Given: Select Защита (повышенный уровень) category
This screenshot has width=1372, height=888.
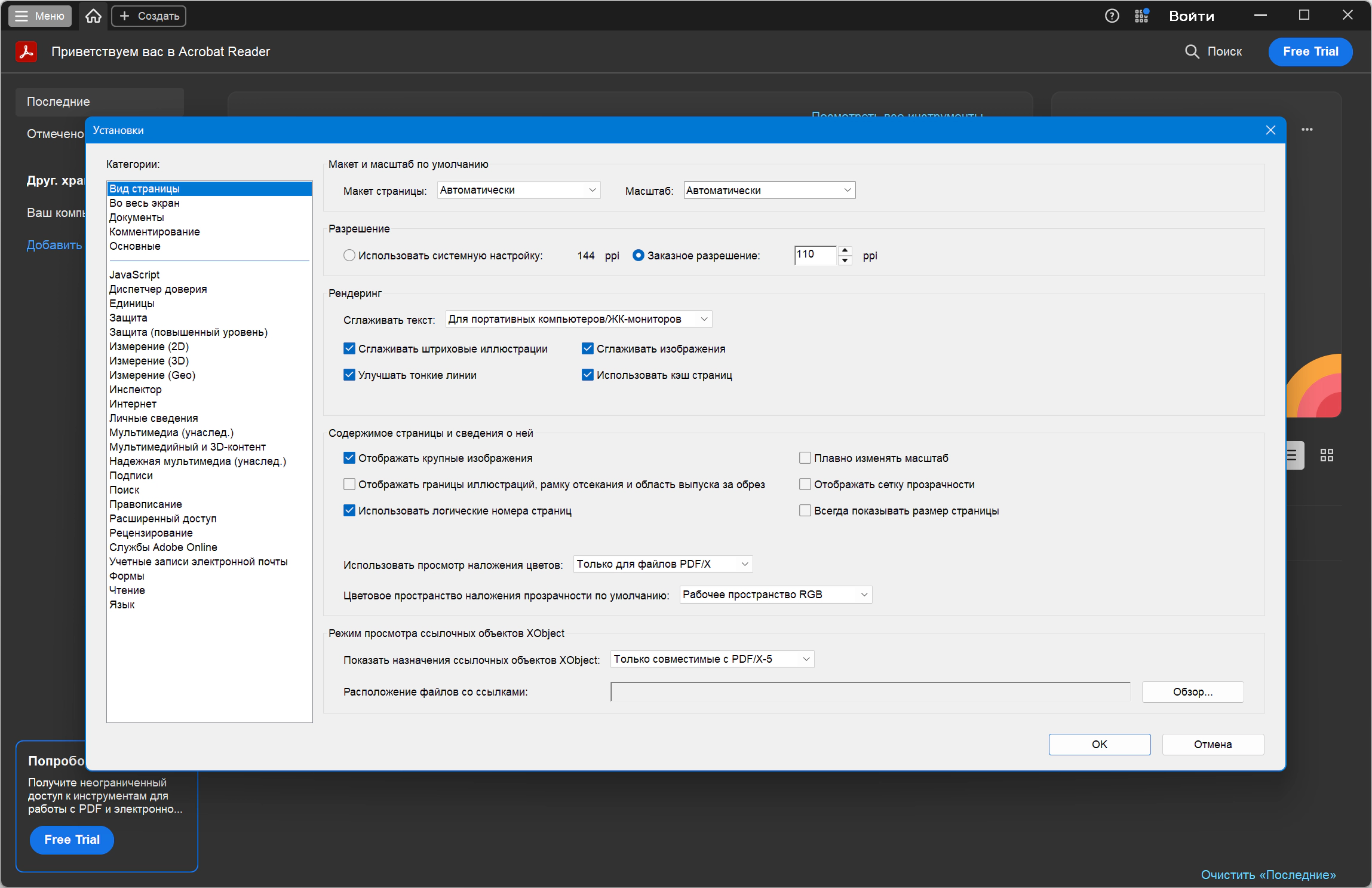Looking at the screenshot, I should pos(209,332).
